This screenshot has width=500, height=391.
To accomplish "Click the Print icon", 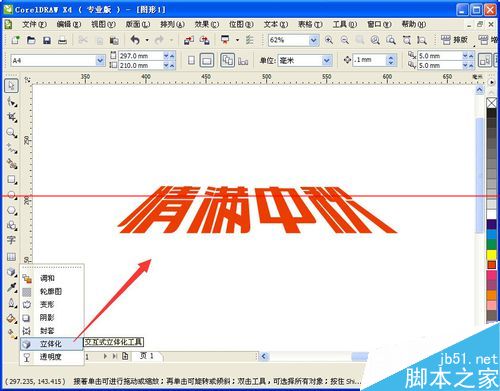I will 63,41.
